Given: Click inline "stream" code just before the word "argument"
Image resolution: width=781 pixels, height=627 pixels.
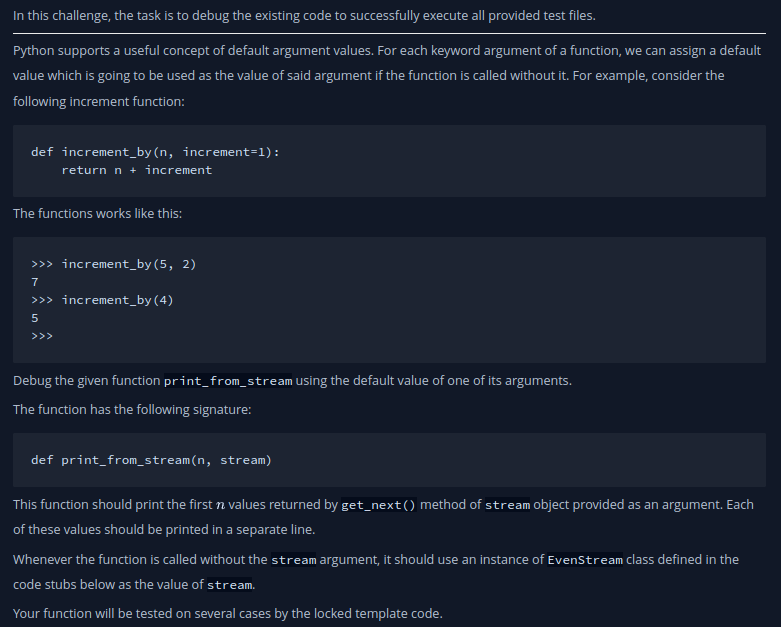Looking at the screenshot, I should pos(293,560).
